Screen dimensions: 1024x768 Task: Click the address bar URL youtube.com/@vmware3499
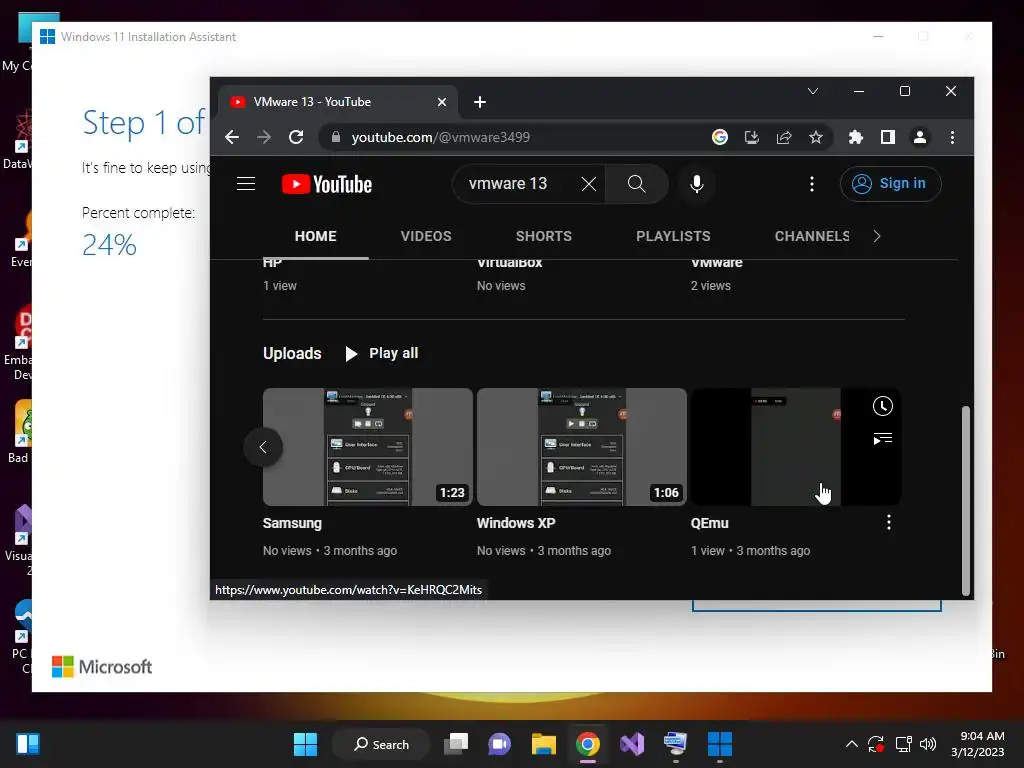tap(440, 137)
